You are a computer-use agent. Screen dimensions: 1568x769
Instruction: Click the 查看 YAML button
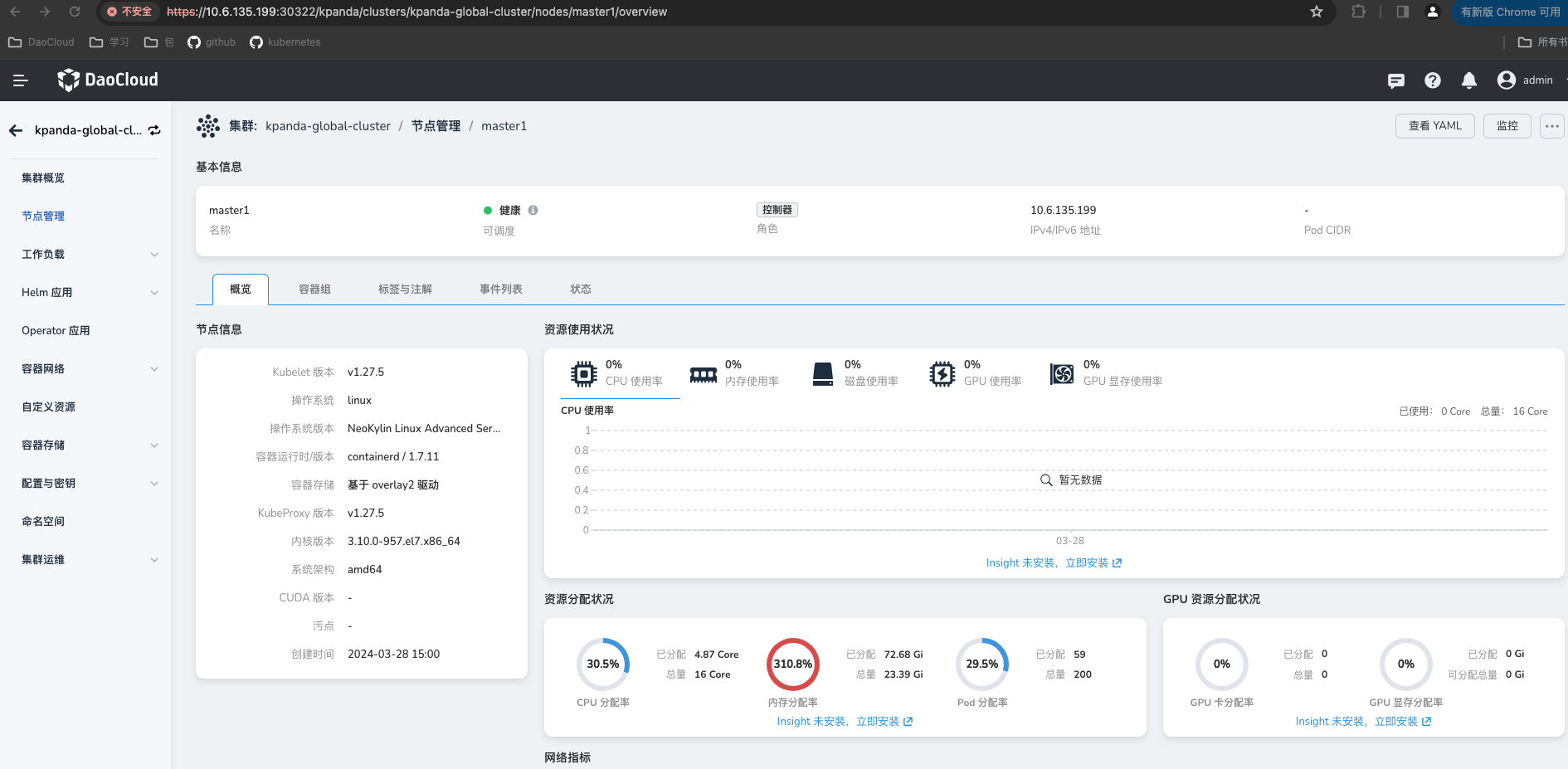(1434, 125)
